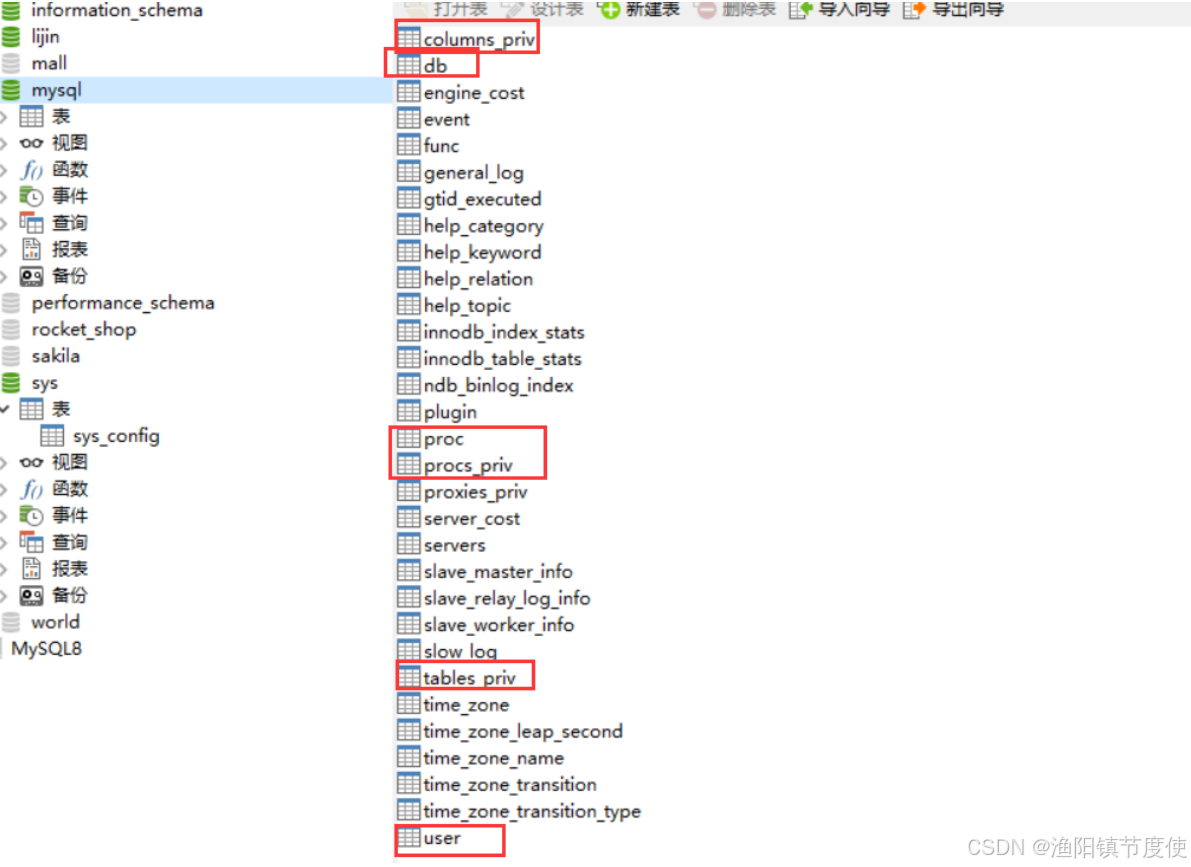The height and width of the screenshot is (867, 1191).
Task: Select the mysql database icon in sidebar
Action: click(x=11, y=90)
